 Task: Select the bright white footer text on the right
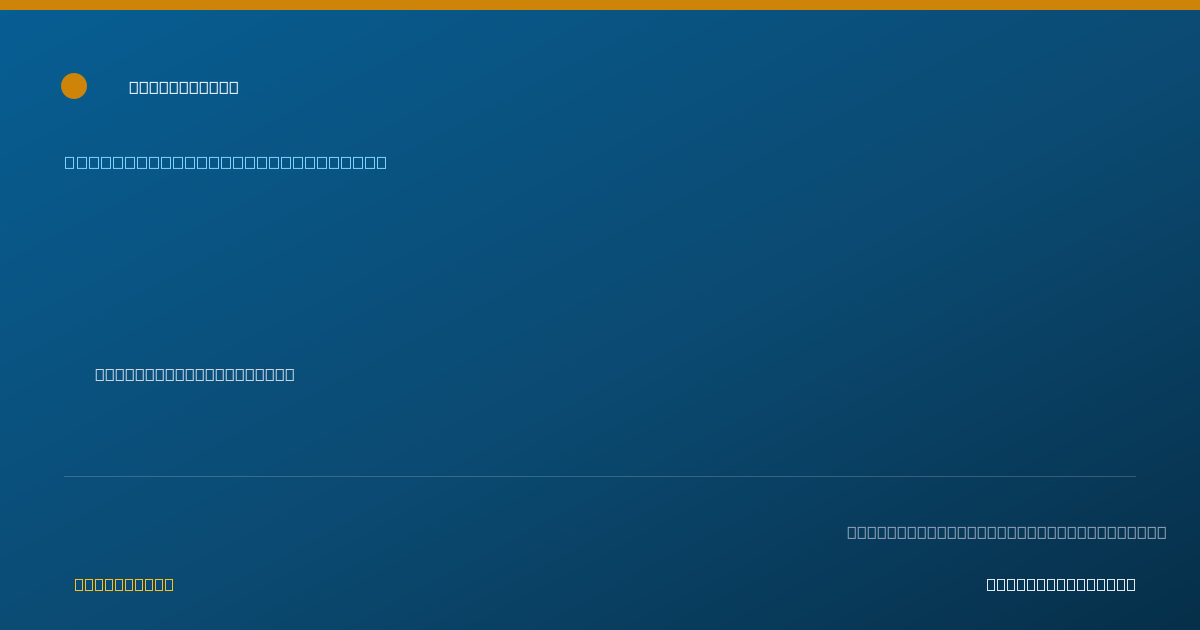coord(1061,584)
